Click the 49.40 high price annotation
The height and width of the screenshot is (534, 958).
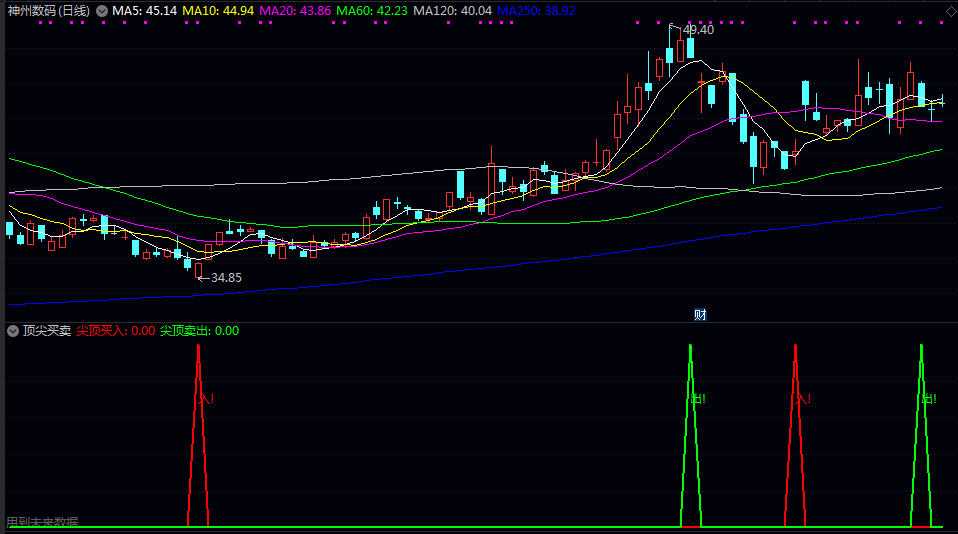[698, 30]
